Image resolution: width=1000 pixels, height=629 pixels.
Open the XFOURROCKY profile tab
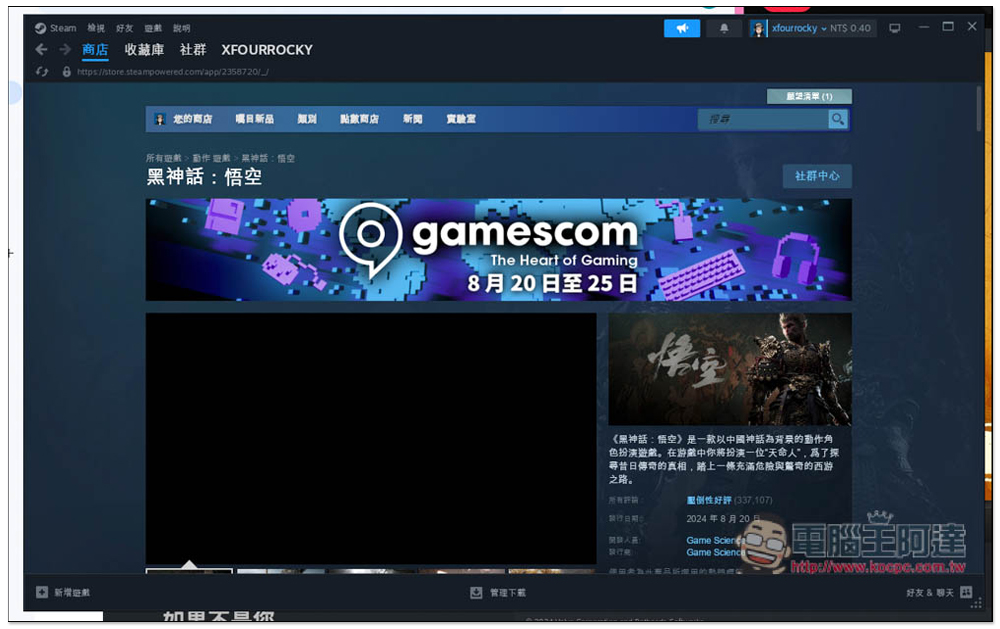[x=267, y=50]
